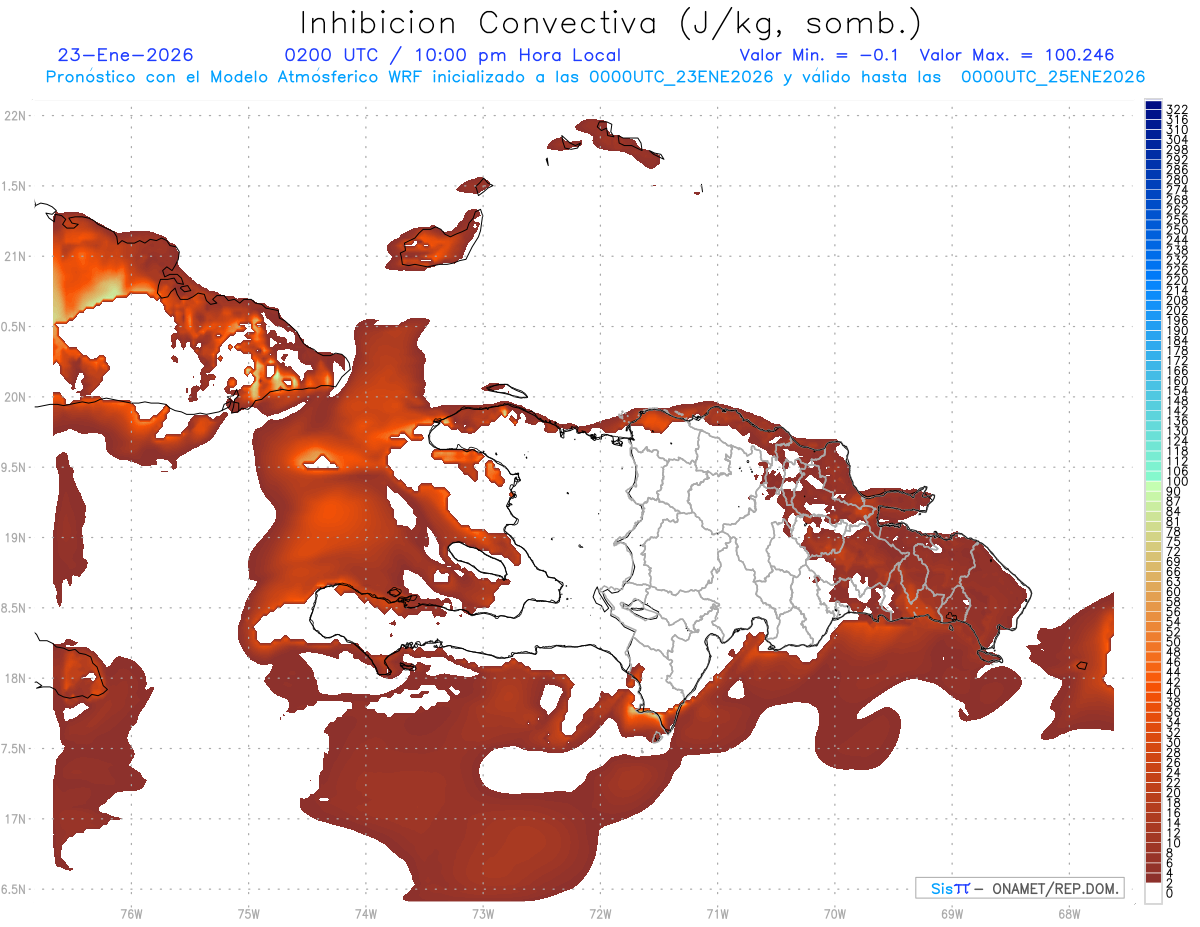Click the latitude label '17N'
Viewport: 1200px width, 927px height.
pos(16,819)
